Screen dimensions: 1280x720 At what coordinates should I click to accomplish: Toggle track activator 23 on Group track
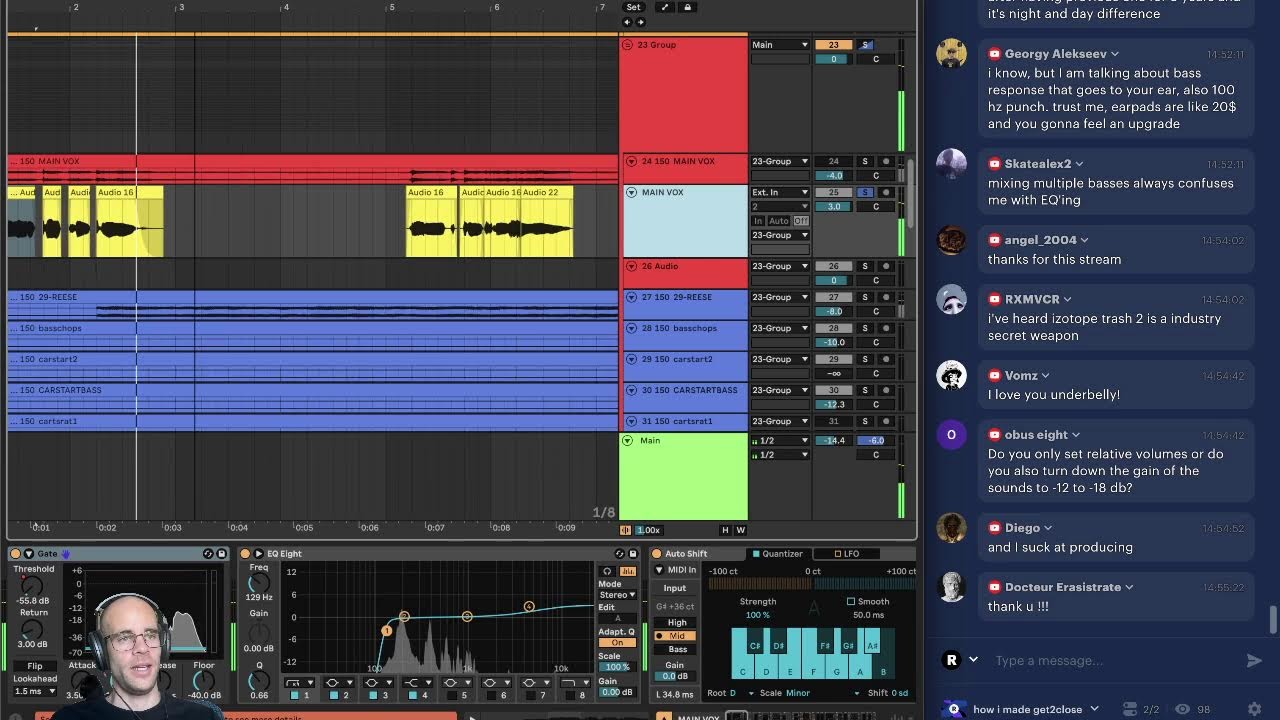click(834, 45)
